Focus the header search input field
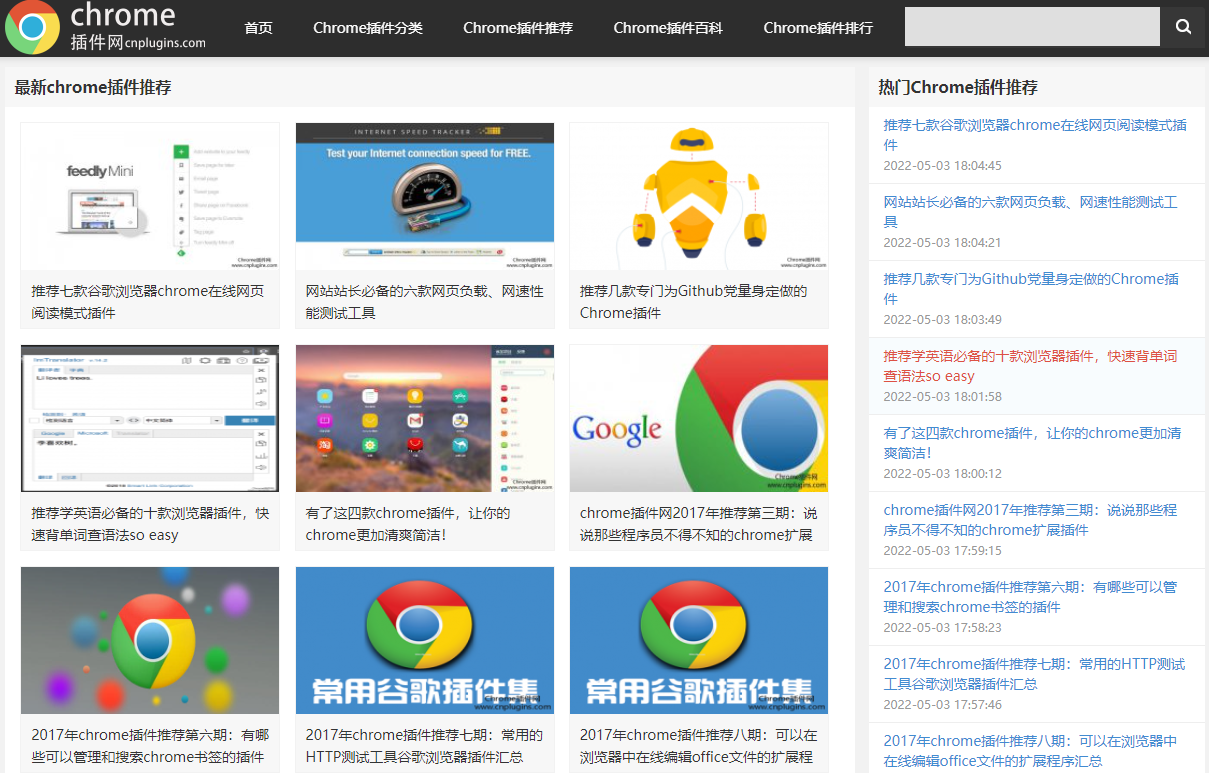 point(1032,27)
